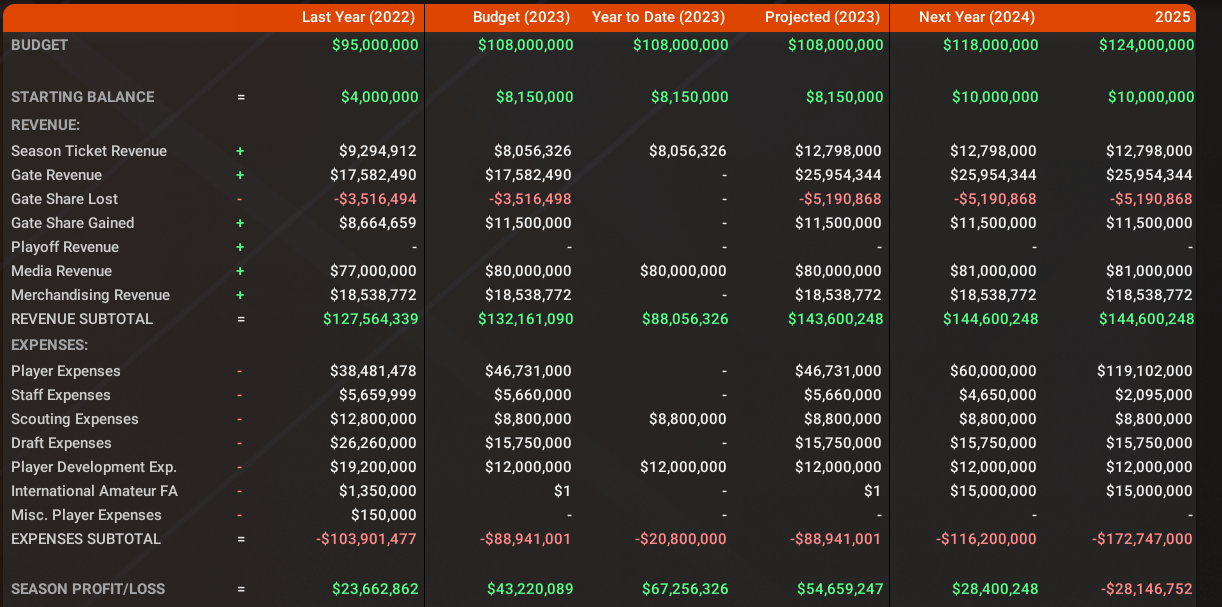Click the minus sign beside Gate Share Lost

click(240, 199)
